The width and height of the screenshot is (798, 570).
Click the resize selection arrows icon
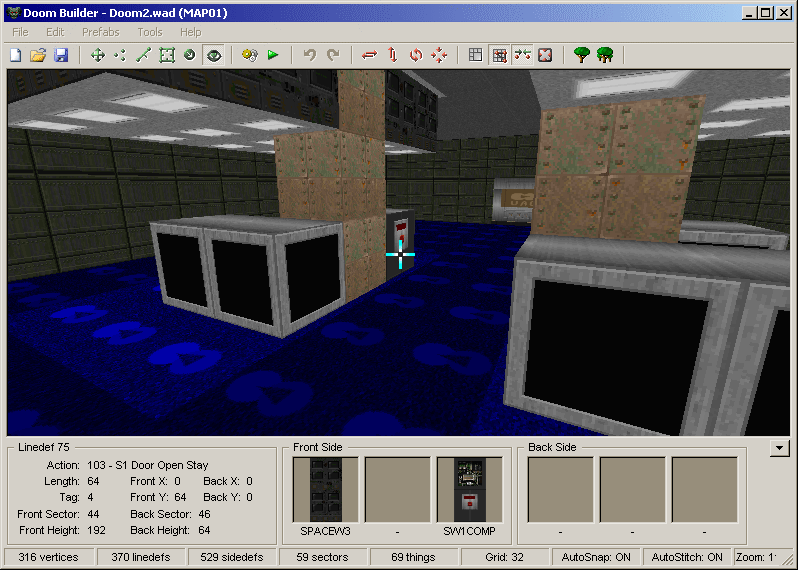[439, 55]
